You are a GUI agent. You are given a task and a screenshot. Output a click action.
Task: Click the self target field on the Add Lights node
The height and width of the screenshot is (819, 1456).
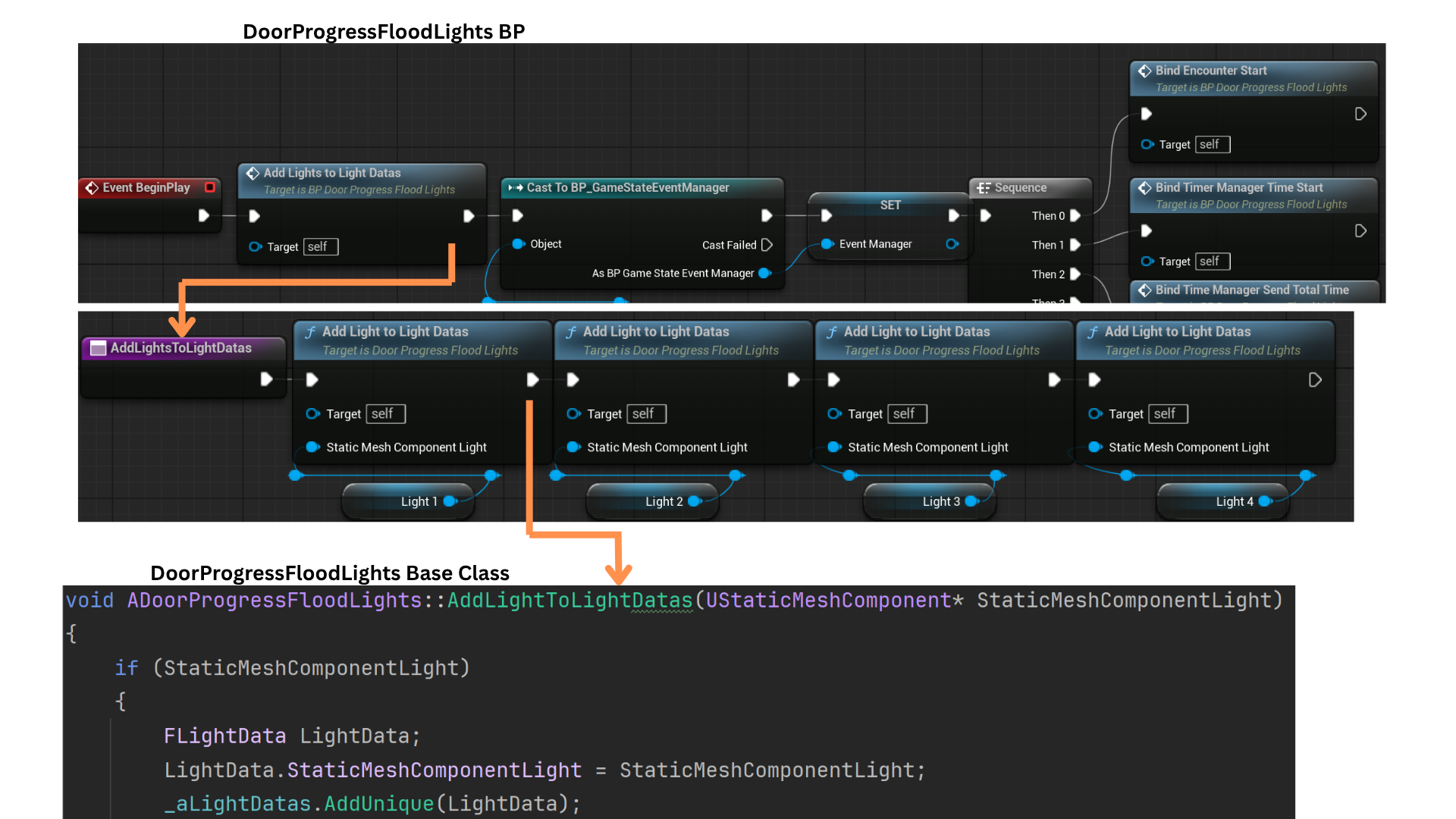click(x=320, y=246)
